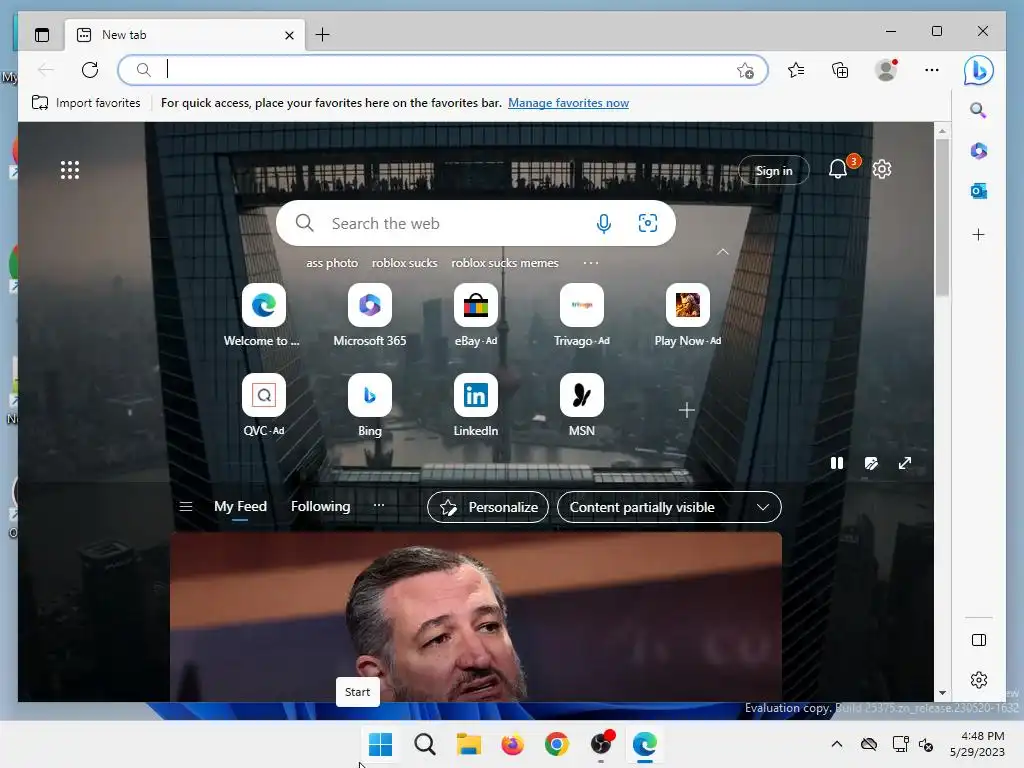
Task: Focus the address bar field
Action: pos(443,70)
